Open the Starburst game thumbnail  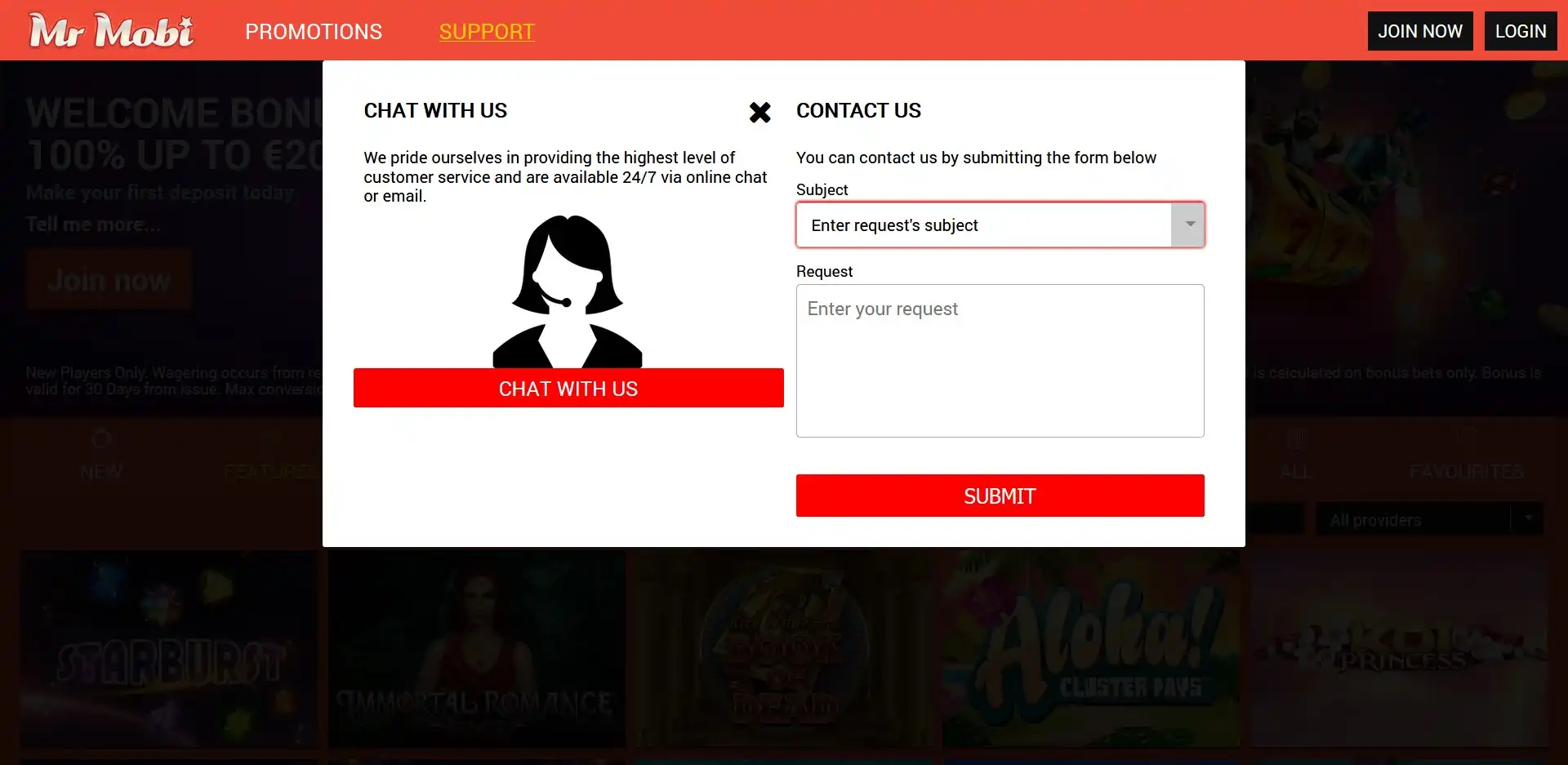[x=169, y=649]
